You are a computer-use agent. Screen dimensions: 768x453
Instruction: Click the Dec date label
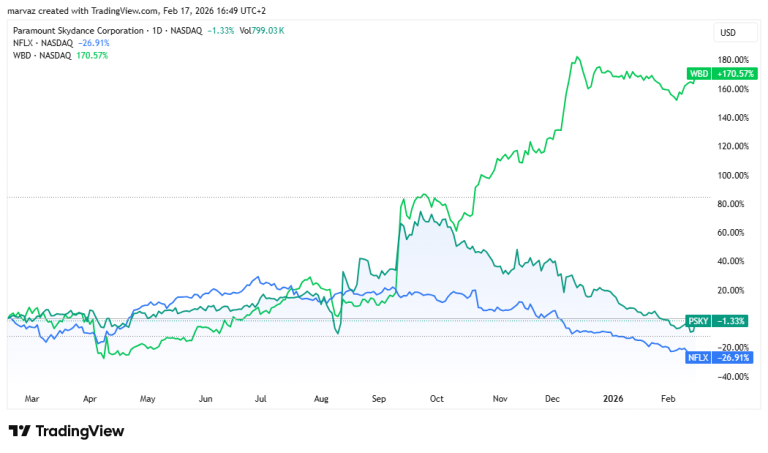click(552, 399)
